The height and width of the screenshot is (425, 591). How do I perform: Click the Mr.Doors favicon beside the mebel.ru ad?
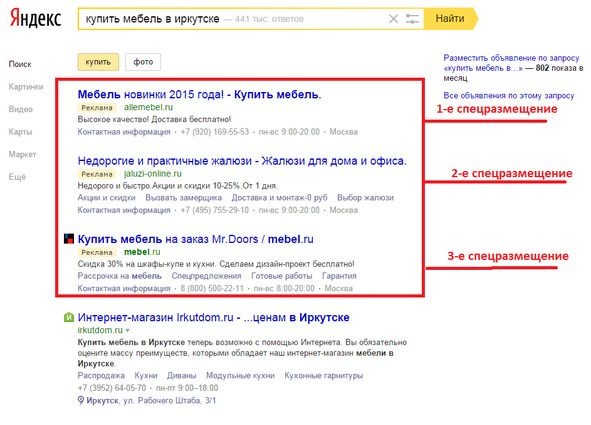pyautogui.click(x=69, y=239)
